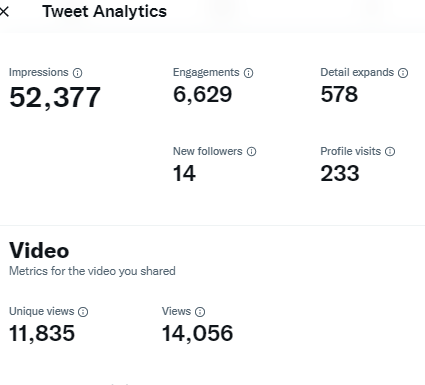Show info tooltip for Detail expands
This screenshot has width=425, height=385.
point(403,73)
